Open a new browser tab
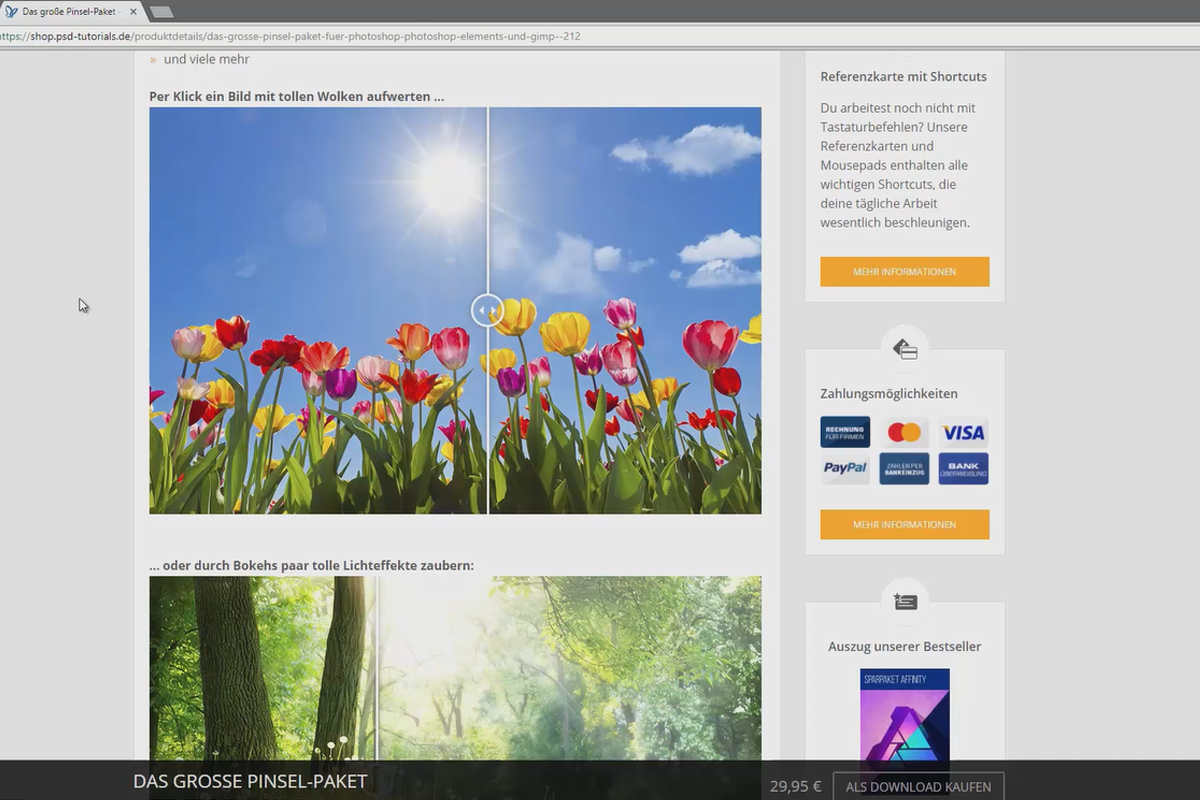The width and height of the screenshot is (1200, 800). pyautogui.click(x=161, y=12)
